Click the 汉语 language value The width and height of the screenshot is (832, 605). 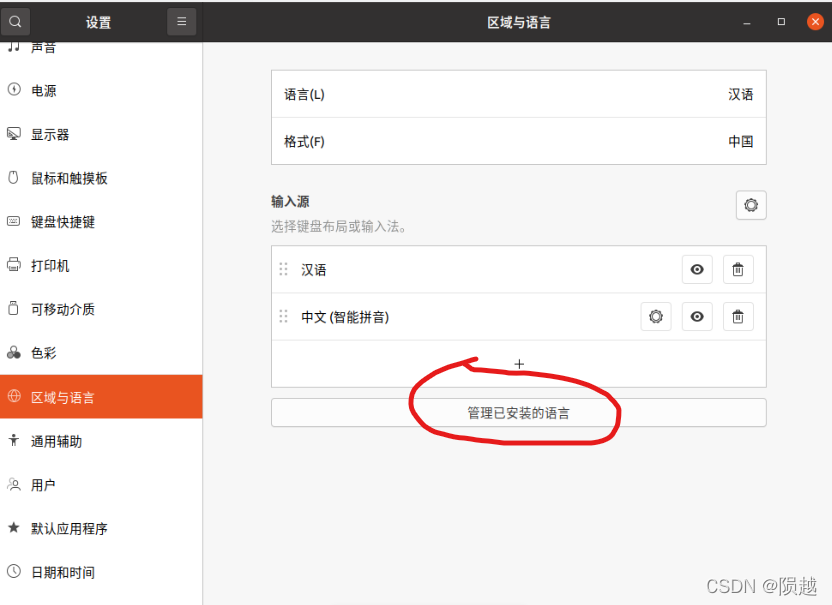coord(740,94)
